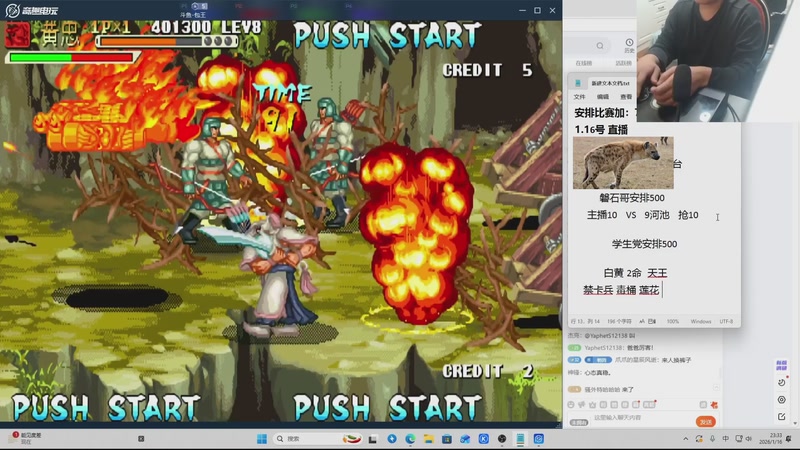The width and height of the screenshot is (800, 450).
Task: Open the Windows Start button
Action: pyautogui.click(x=262, y=439)
